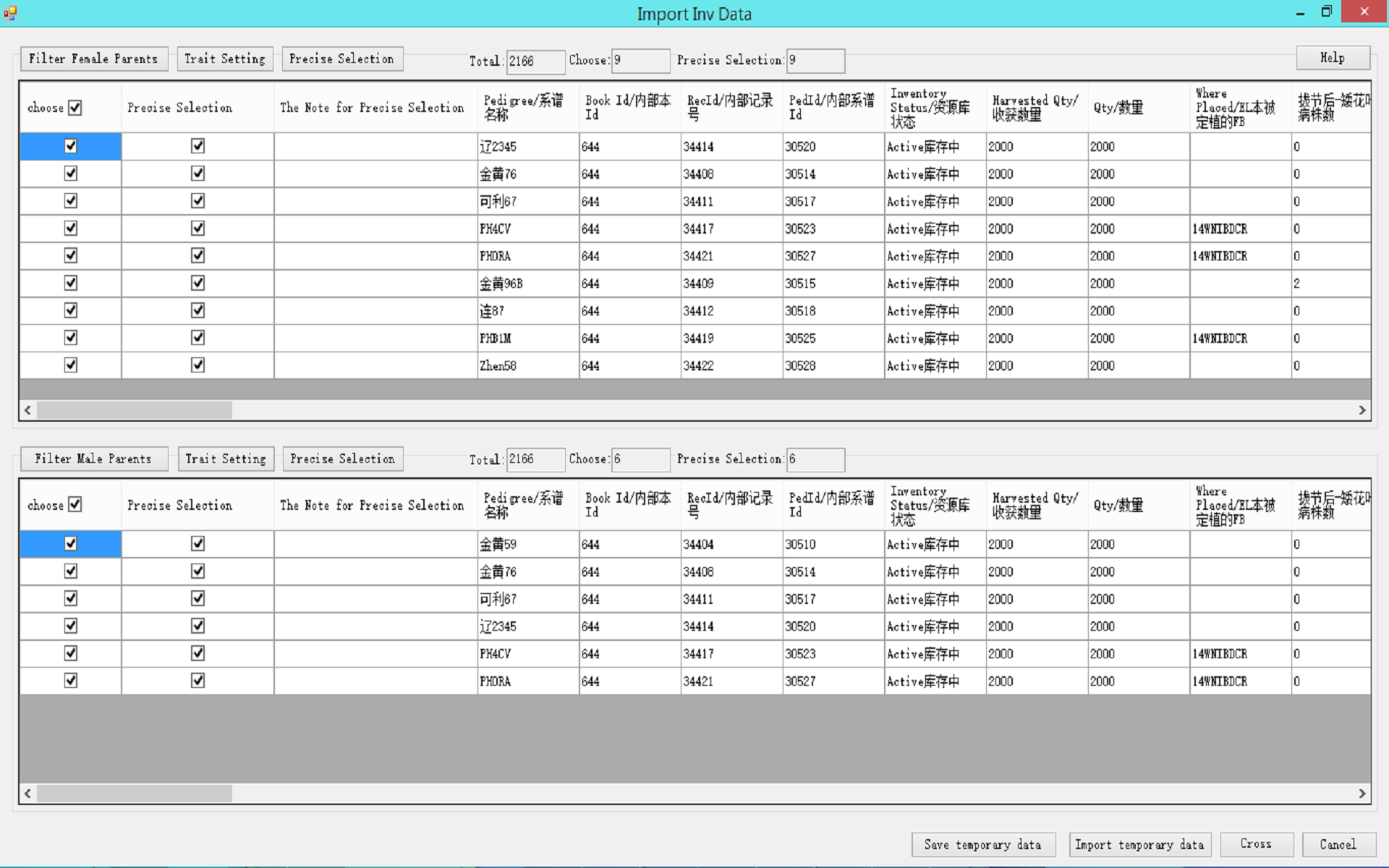
Task: Toggle the choose-all header checkbox in the female table
Action: [75, 108]
